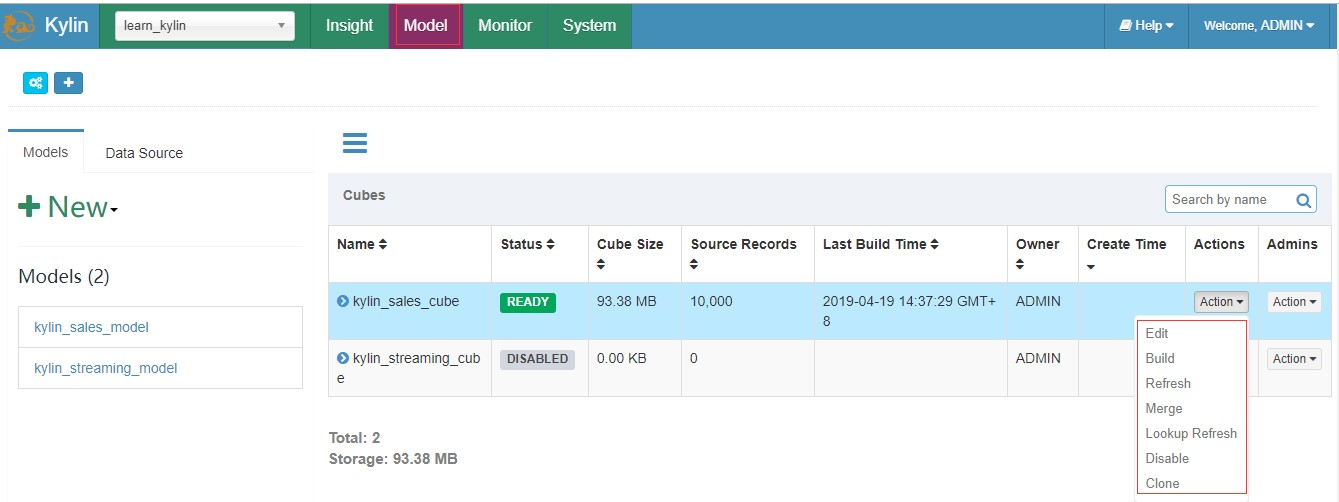Switch to the Models side tab
Image resolution: width=1339 pixels, height=502 pixels.
[x=46, y=152]
